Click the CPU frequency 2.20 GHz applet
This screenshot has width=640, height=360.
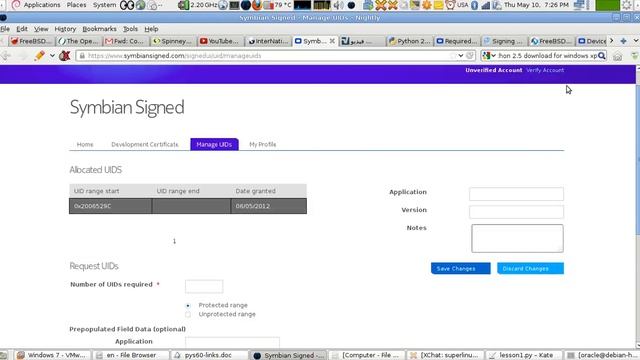tap(198, 5)
